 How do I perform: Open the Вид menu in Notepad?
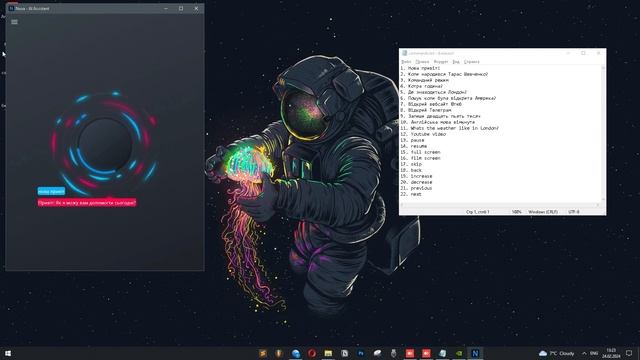(x=456, y=62)
